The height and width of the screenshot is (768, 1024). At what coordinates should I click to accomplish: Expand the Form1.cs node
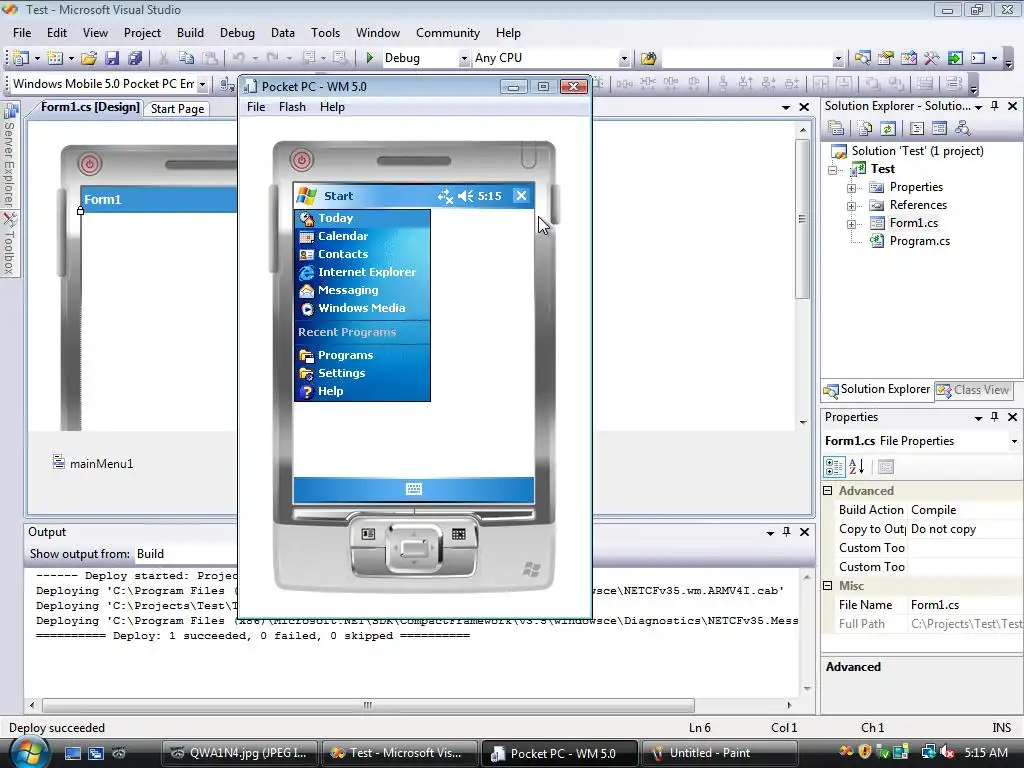(852, 224)
